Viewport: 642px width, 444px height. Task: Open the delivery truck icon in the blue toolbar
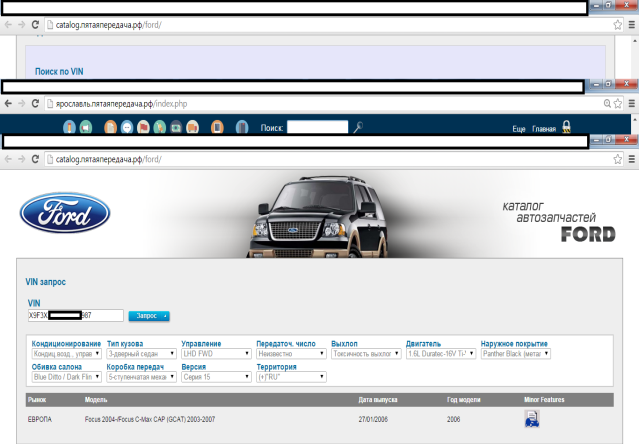(x=192, y=127)
